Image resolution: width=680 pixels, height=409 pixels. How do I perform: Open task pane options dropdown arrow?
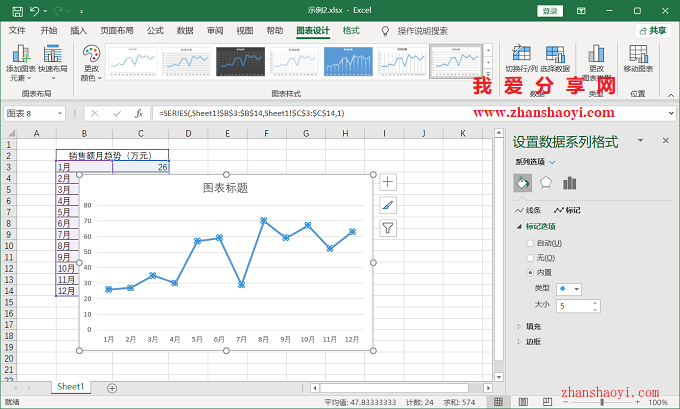coord(640,141)
